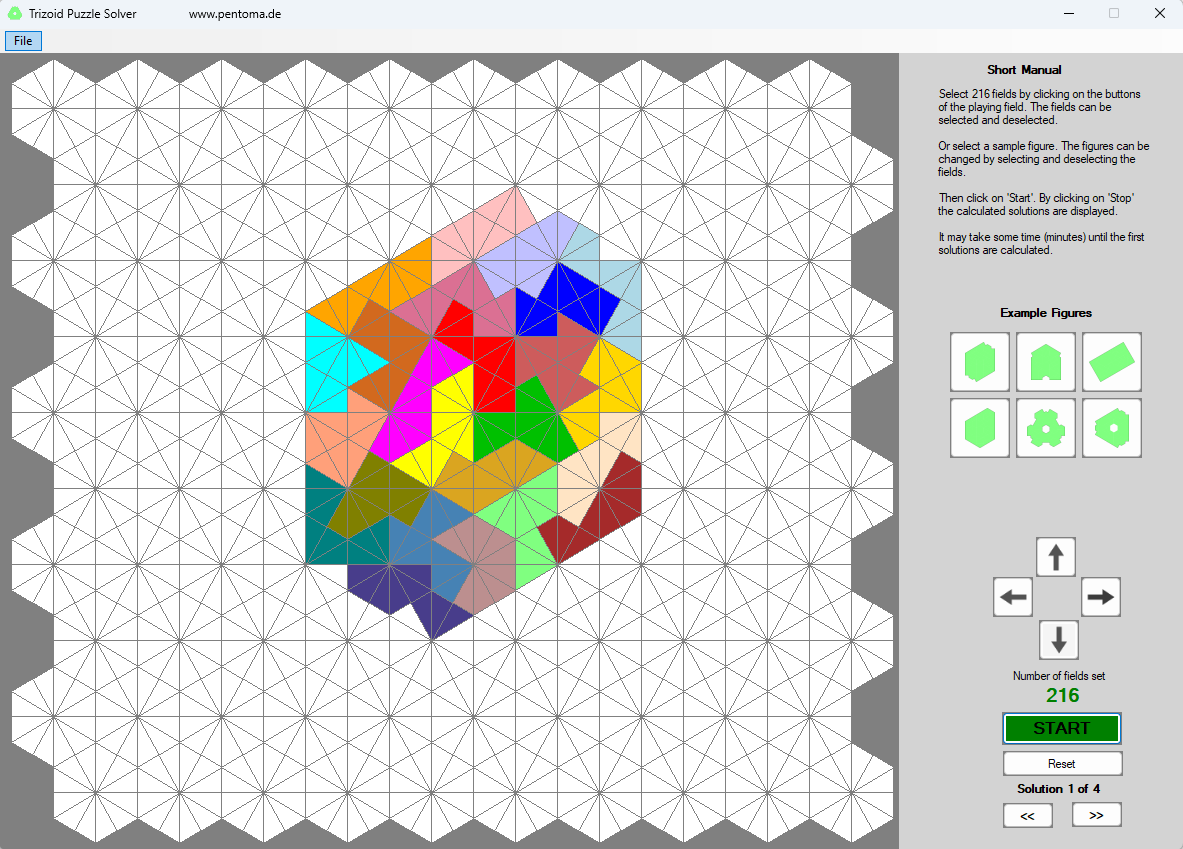Select the house-shaped example figure
The image size is (1183, 849).
point(1045,362)
